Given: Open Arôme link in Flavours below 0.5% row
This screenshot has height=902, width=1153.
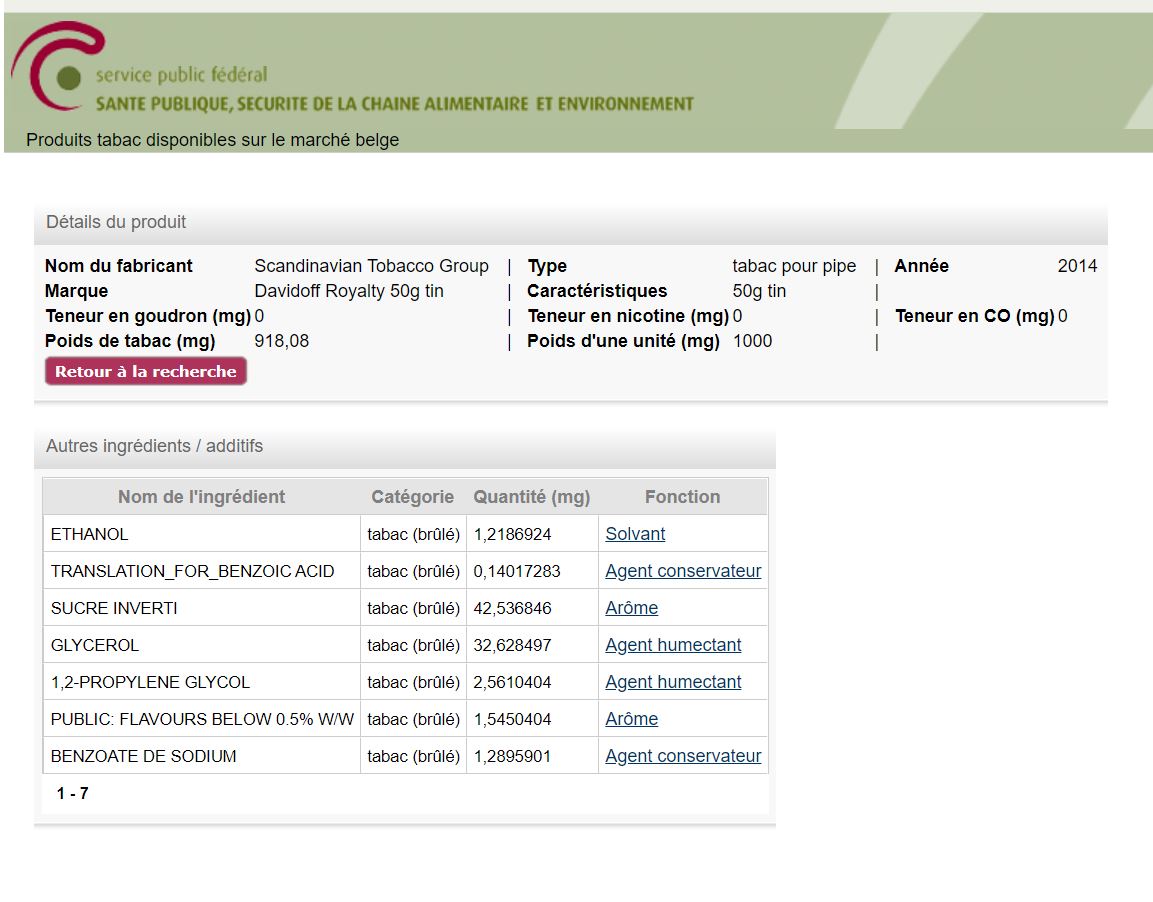Looking at the screenshot, I should point(632,719).
